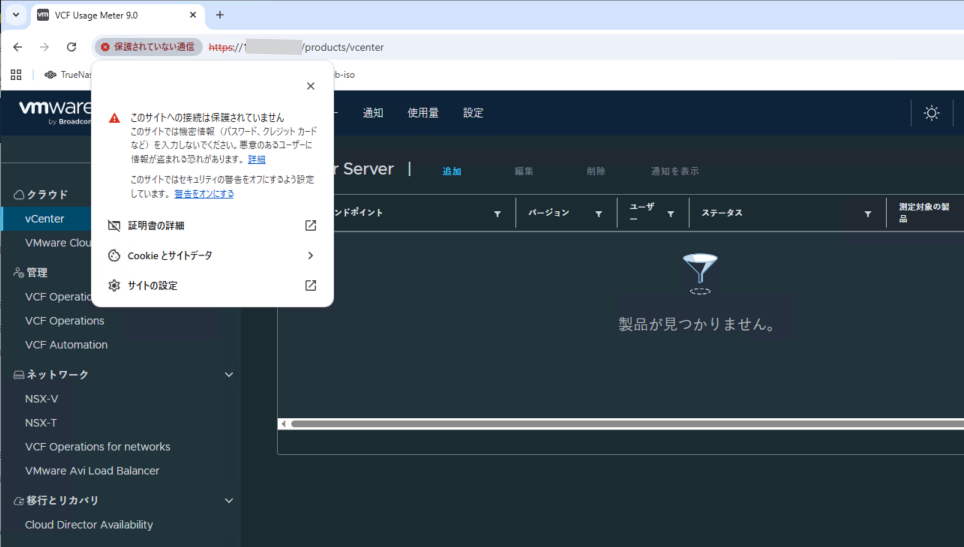Open the 設定 top menu
Image resolution: width=964 pixels, height=547 pixels.
pyautogui.click(x=473, y=113)
